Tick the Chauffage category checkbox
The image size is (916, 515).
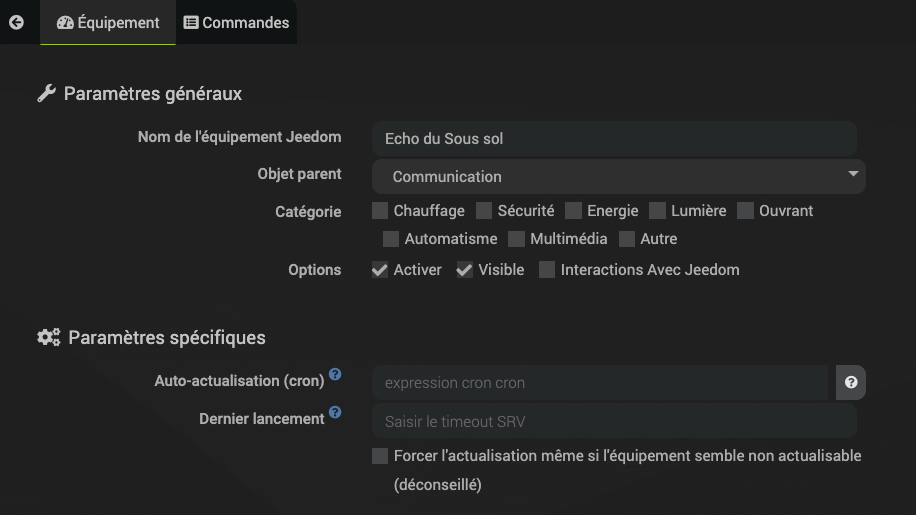(380, 210)
